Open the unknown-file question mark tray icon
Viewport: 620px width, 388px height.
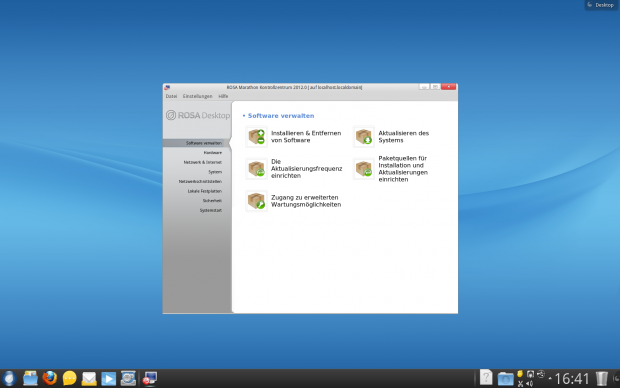coord(486,377)
